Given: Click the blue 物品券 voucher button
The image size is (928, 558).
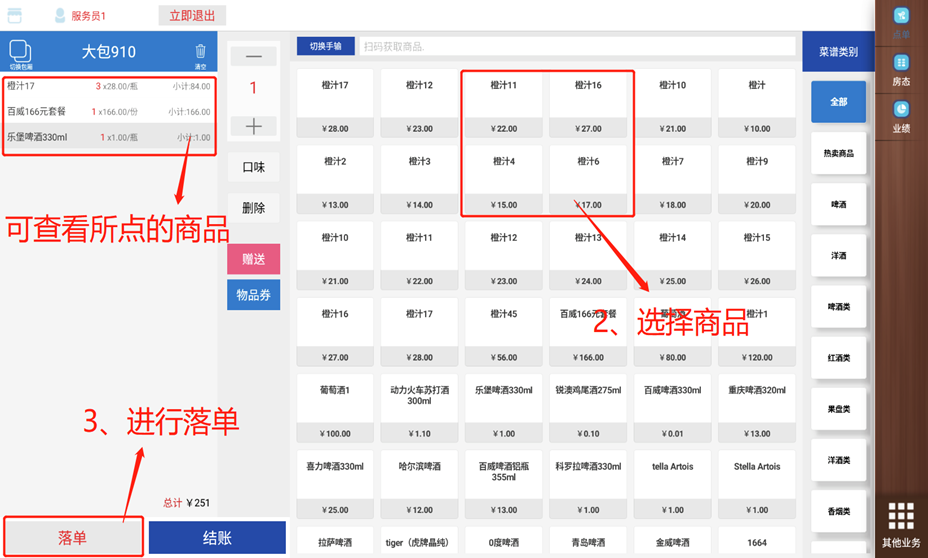Looking at the screenshot, I should [x=253, y=295].
